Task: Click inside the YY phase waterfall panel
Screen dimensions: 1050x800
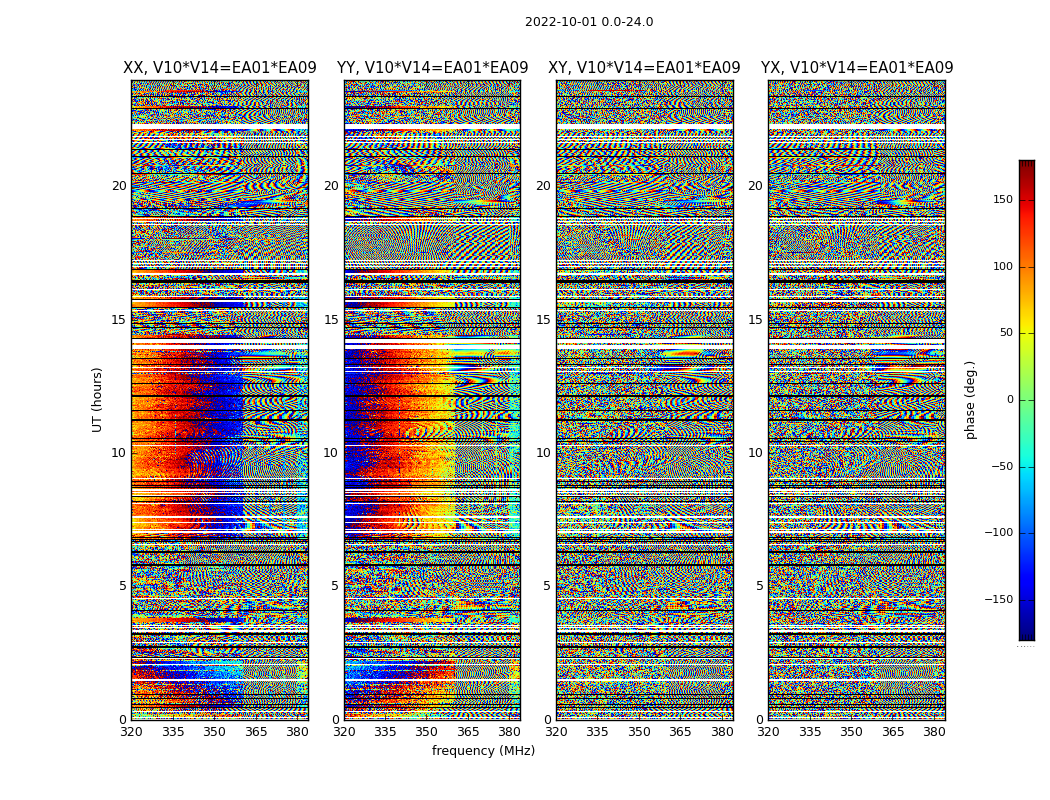Action: [432, 400]
